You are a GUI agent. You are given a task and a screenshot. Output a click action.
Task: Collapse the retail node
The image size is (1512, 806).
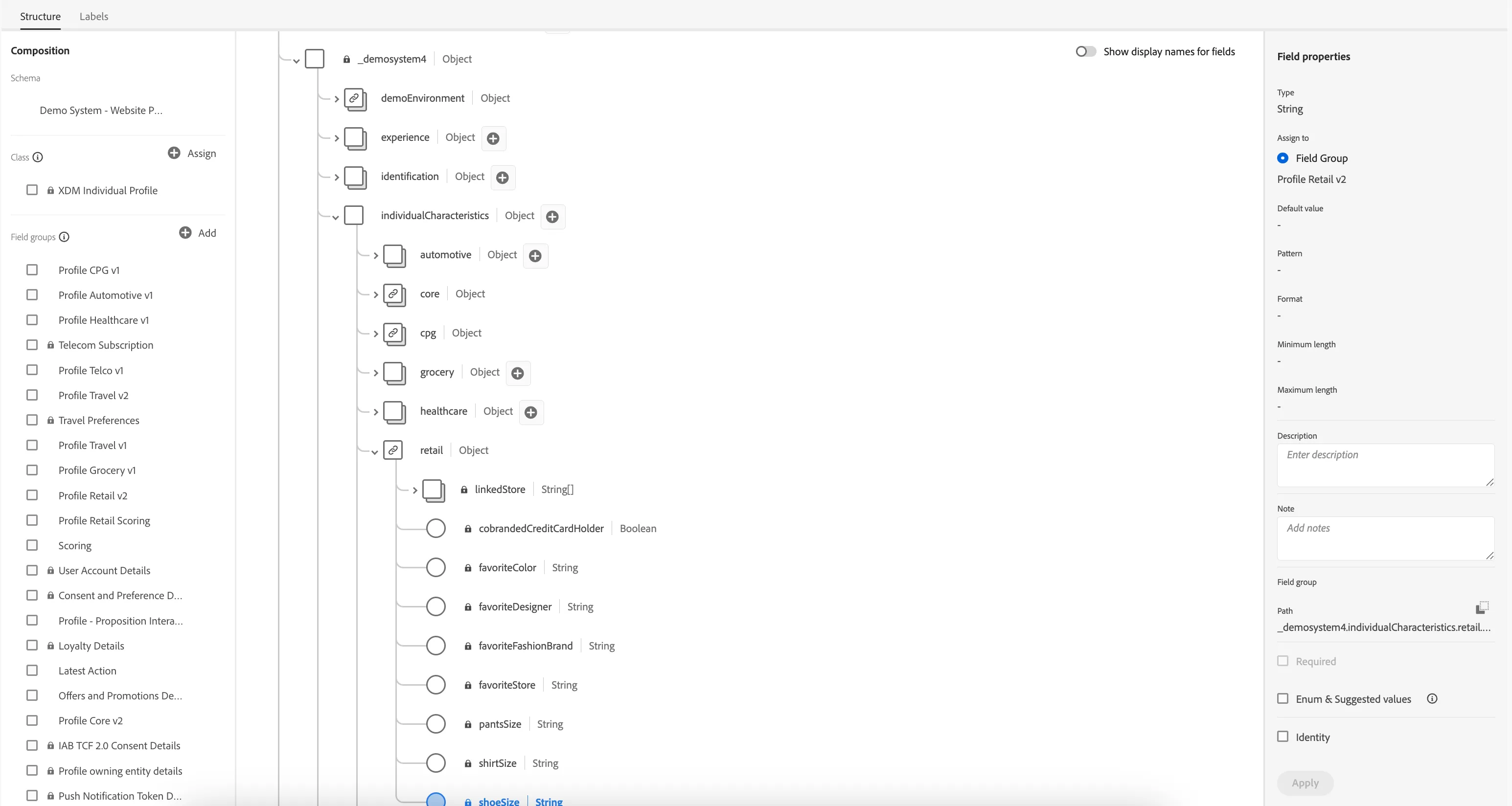(374, 452)
